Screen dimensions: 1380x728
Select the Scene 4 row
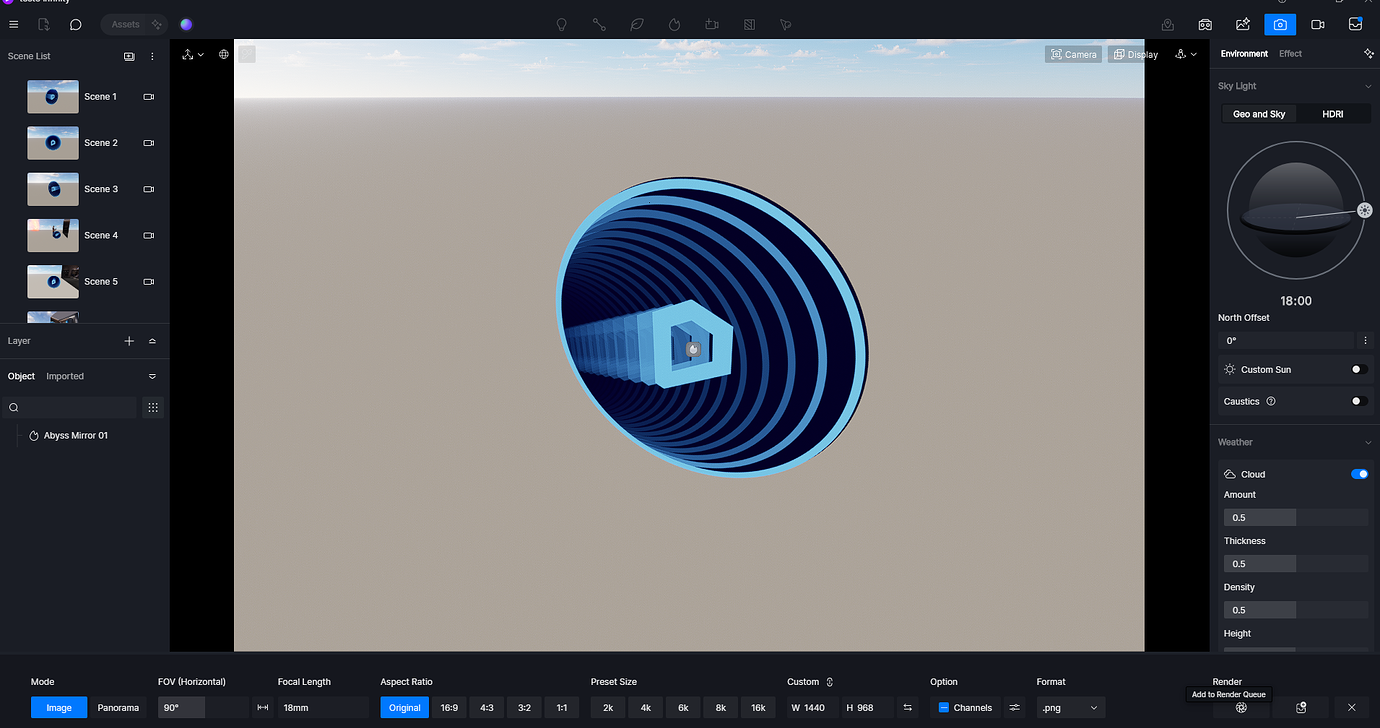(84, 235)
